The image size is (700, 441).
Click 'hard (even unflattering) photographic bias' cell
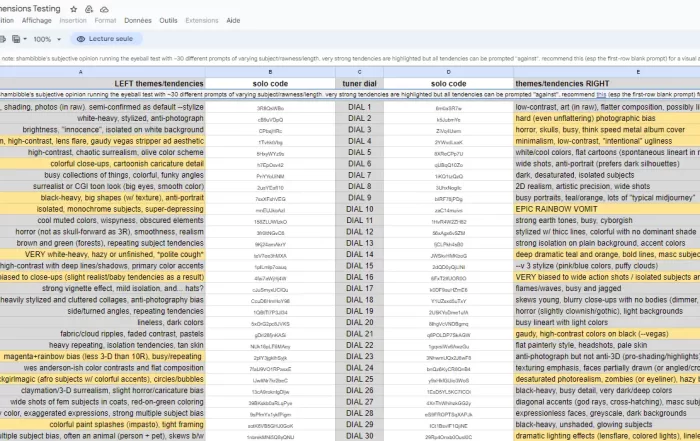(607, 118)
